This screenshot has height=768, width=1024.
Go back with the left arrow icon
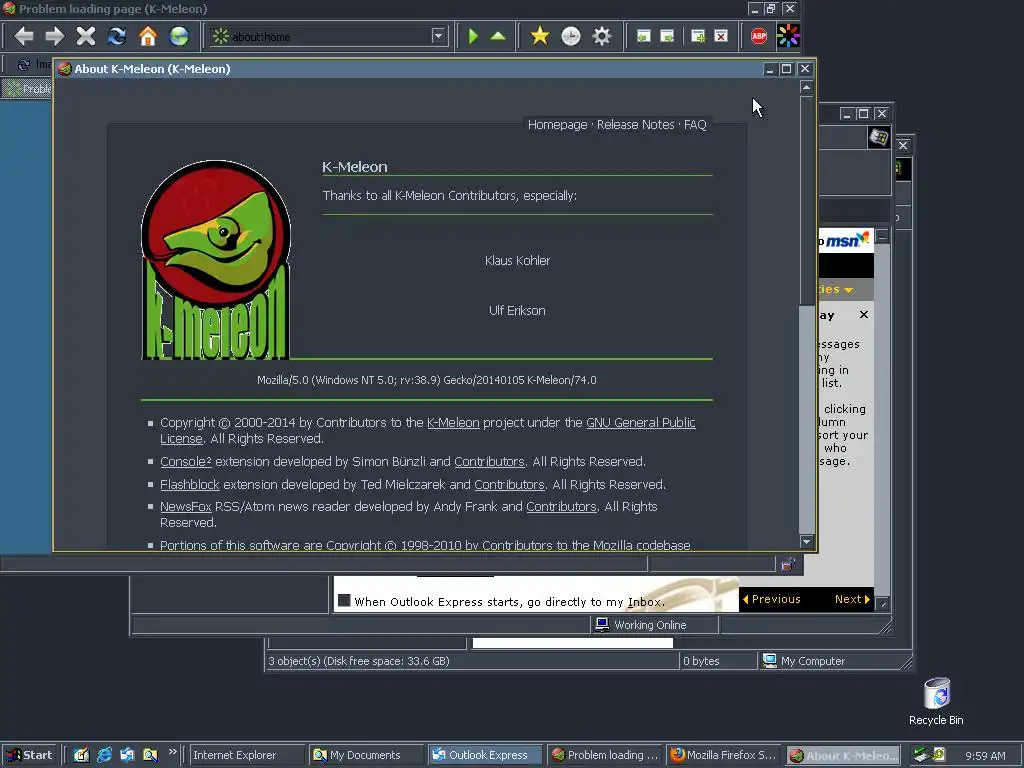[24, 36]
